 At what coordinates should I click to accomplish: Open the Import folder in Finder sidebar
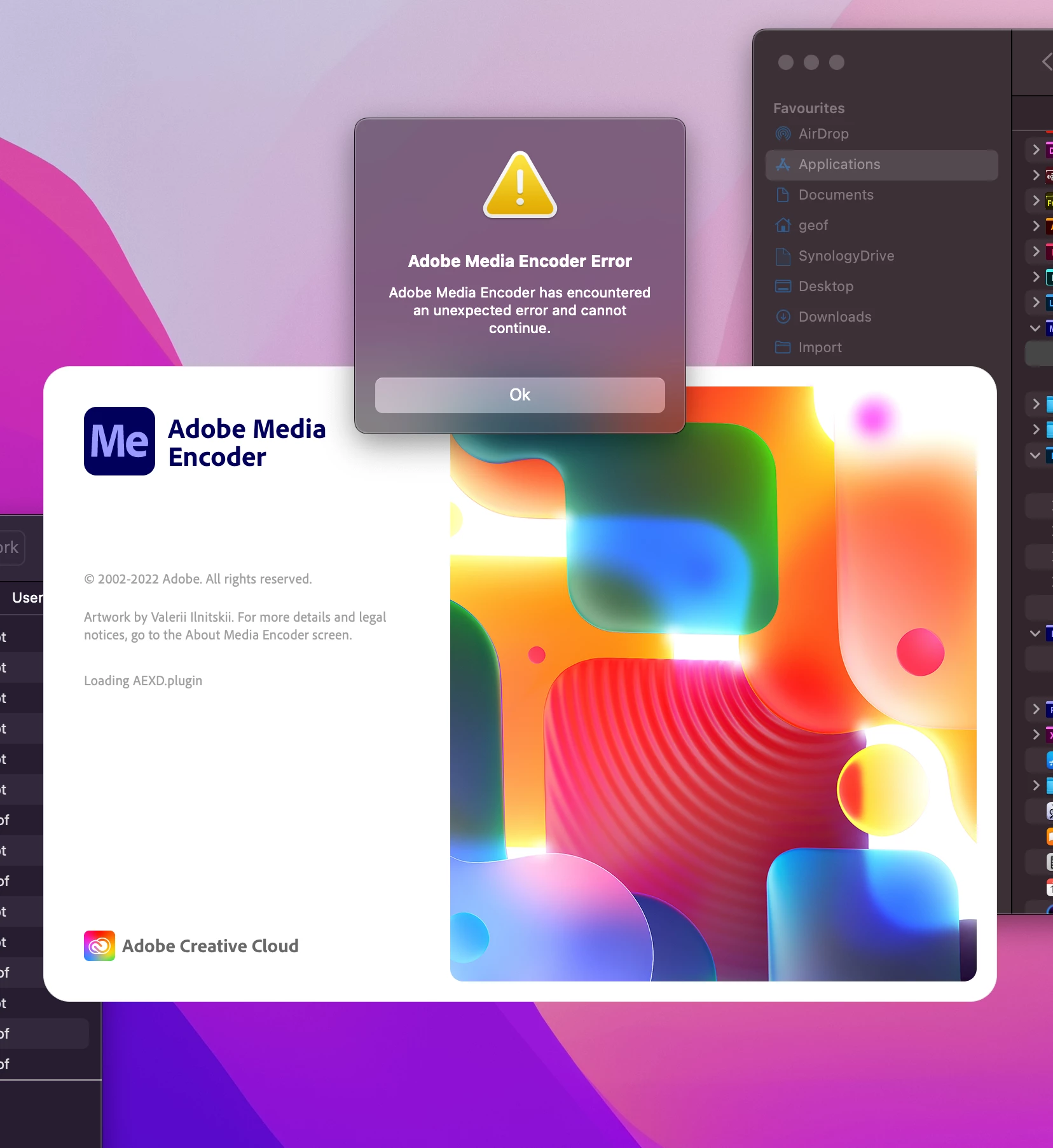tap(881, 348)
